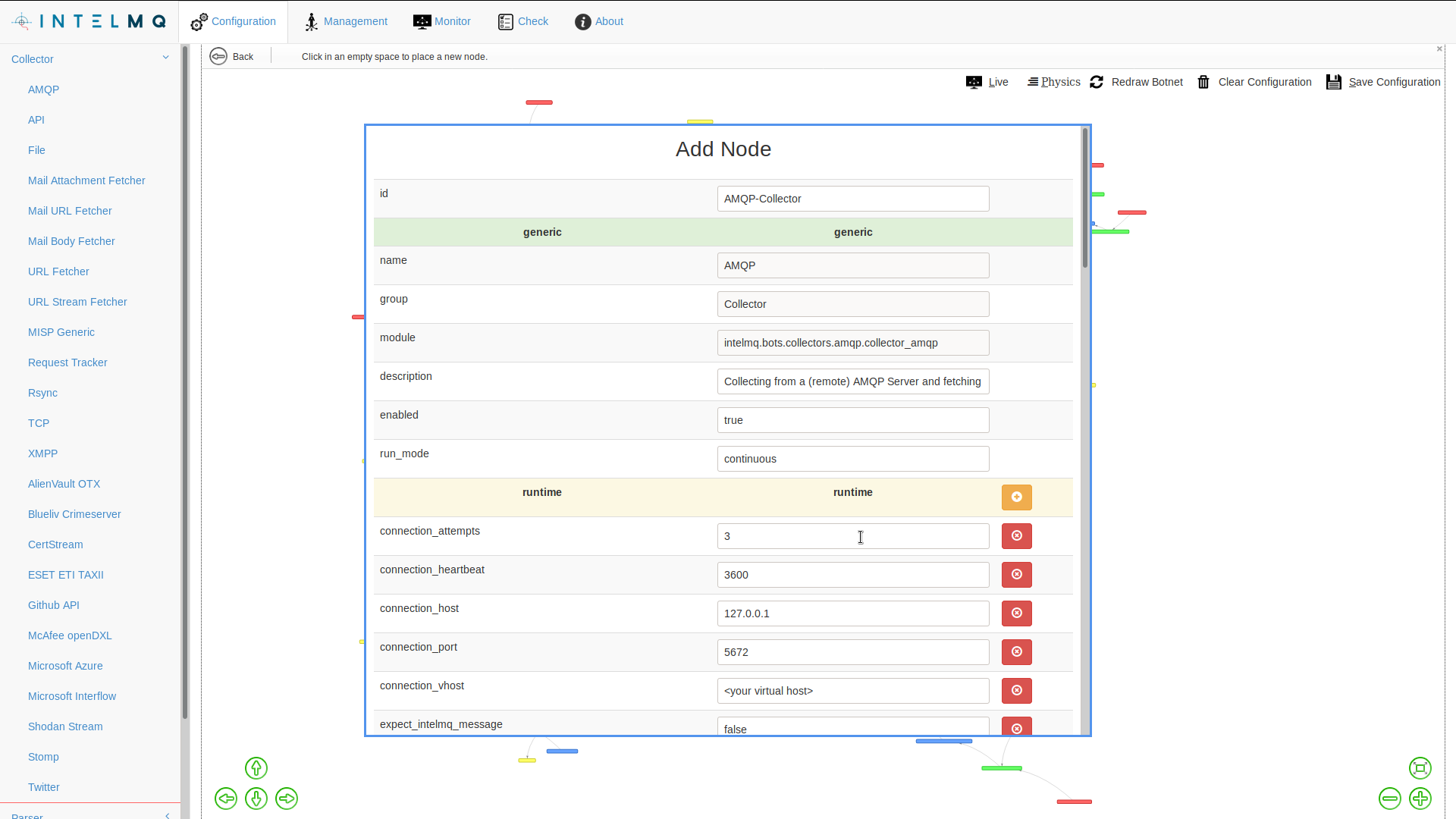Viewport: 1456px width, 819px height.
Task: Click the IntelMQ logo
Action: (89, 21)
